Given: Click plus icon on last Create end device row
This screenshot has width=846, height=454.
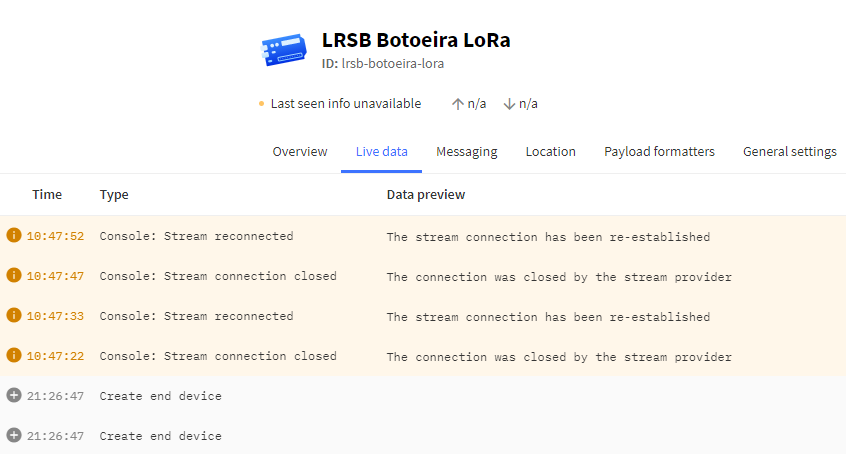Looking at the screenshot, I should [x=14, y=435].
